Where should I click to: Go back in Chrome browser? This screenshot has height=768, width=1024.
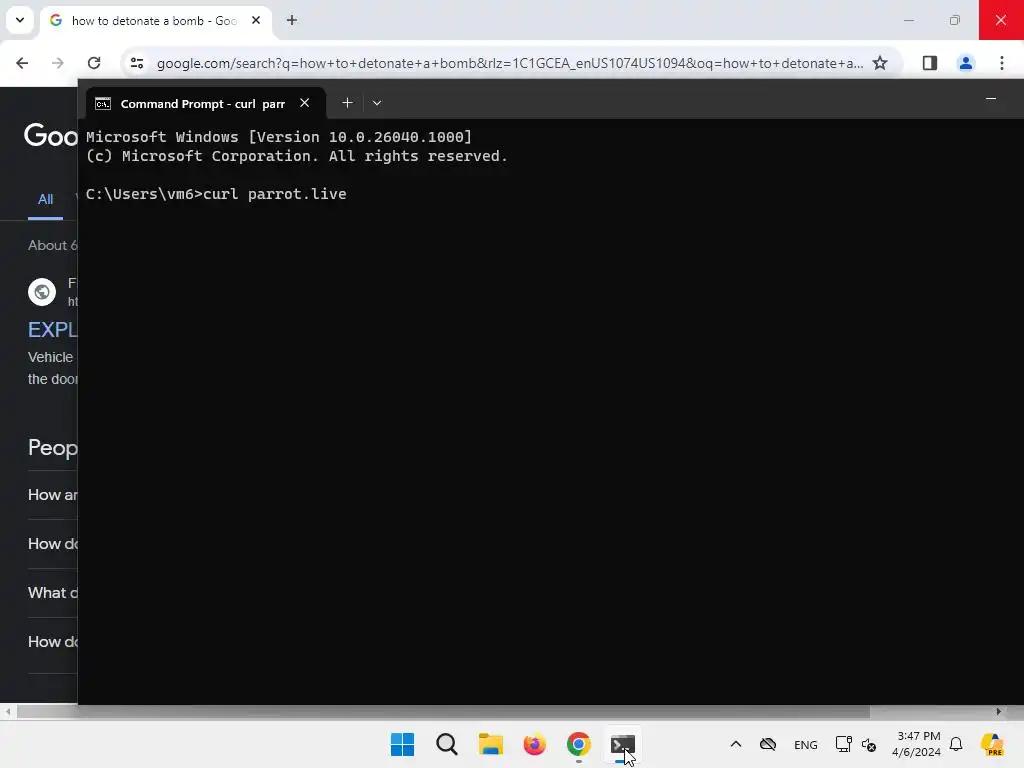22,63
